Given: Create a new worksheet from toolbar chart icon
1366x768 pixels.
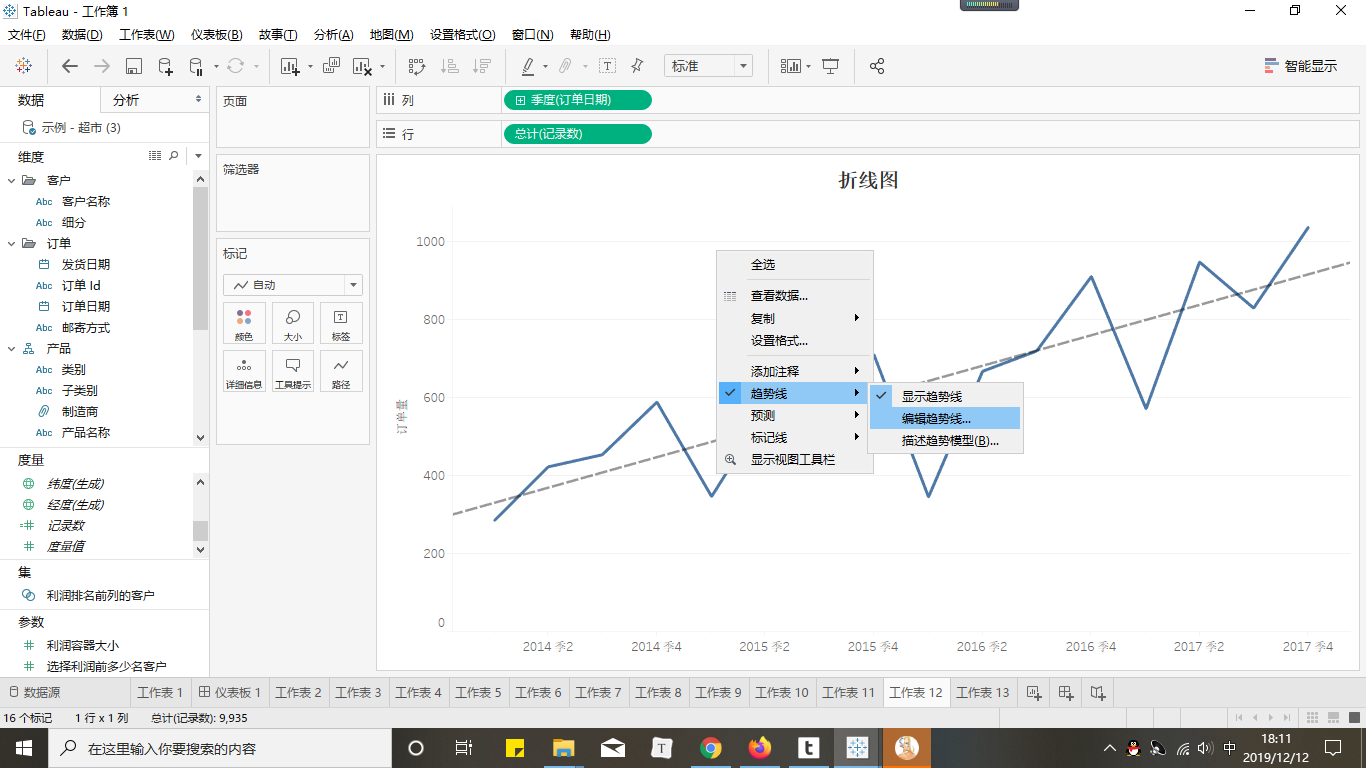Looking at the screenshot, I should [291, 66].
